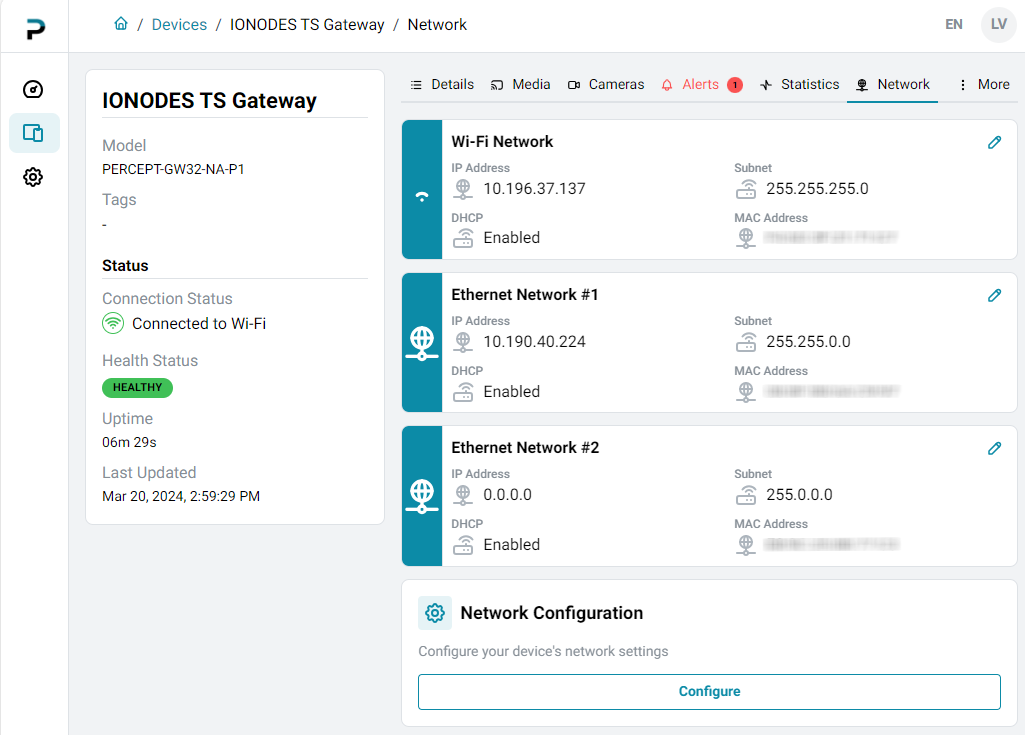Edit Ethernet Network #1 with pencil icon
Viewport: 1025px width, 735px height.
pos(994,296)
